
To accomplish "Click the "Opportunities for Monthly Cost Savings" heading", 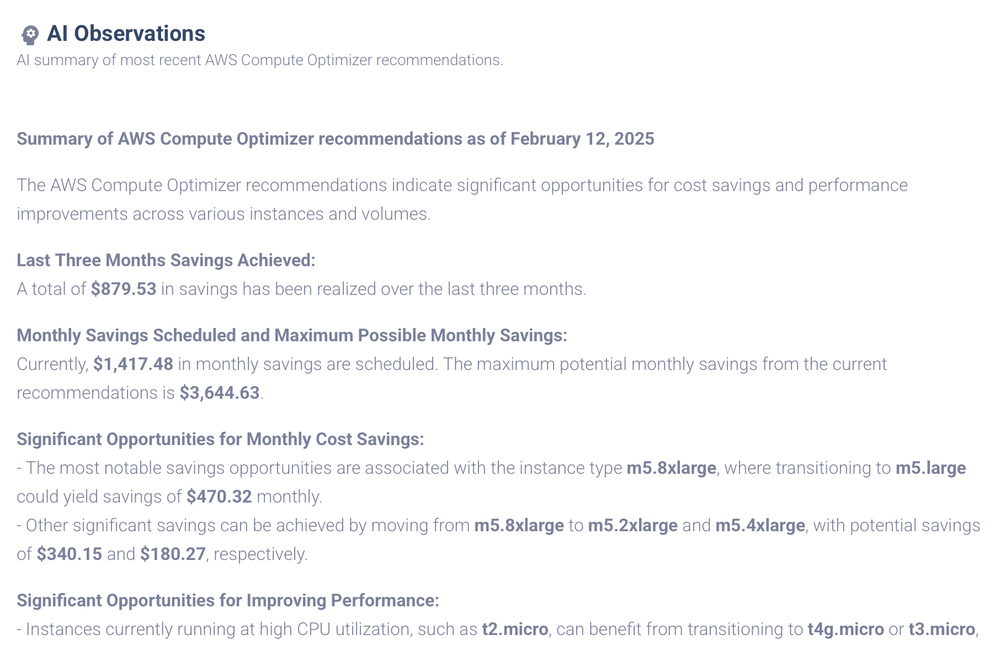I will [x=220, y=439].
